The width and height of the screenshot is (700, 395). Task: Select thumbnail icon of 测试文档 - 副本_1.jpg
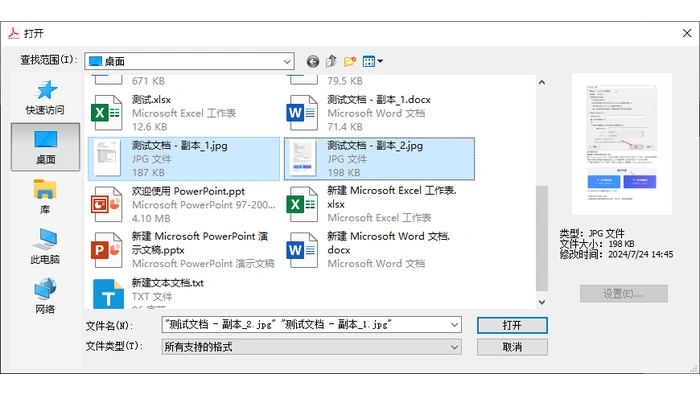pos(107,158)
